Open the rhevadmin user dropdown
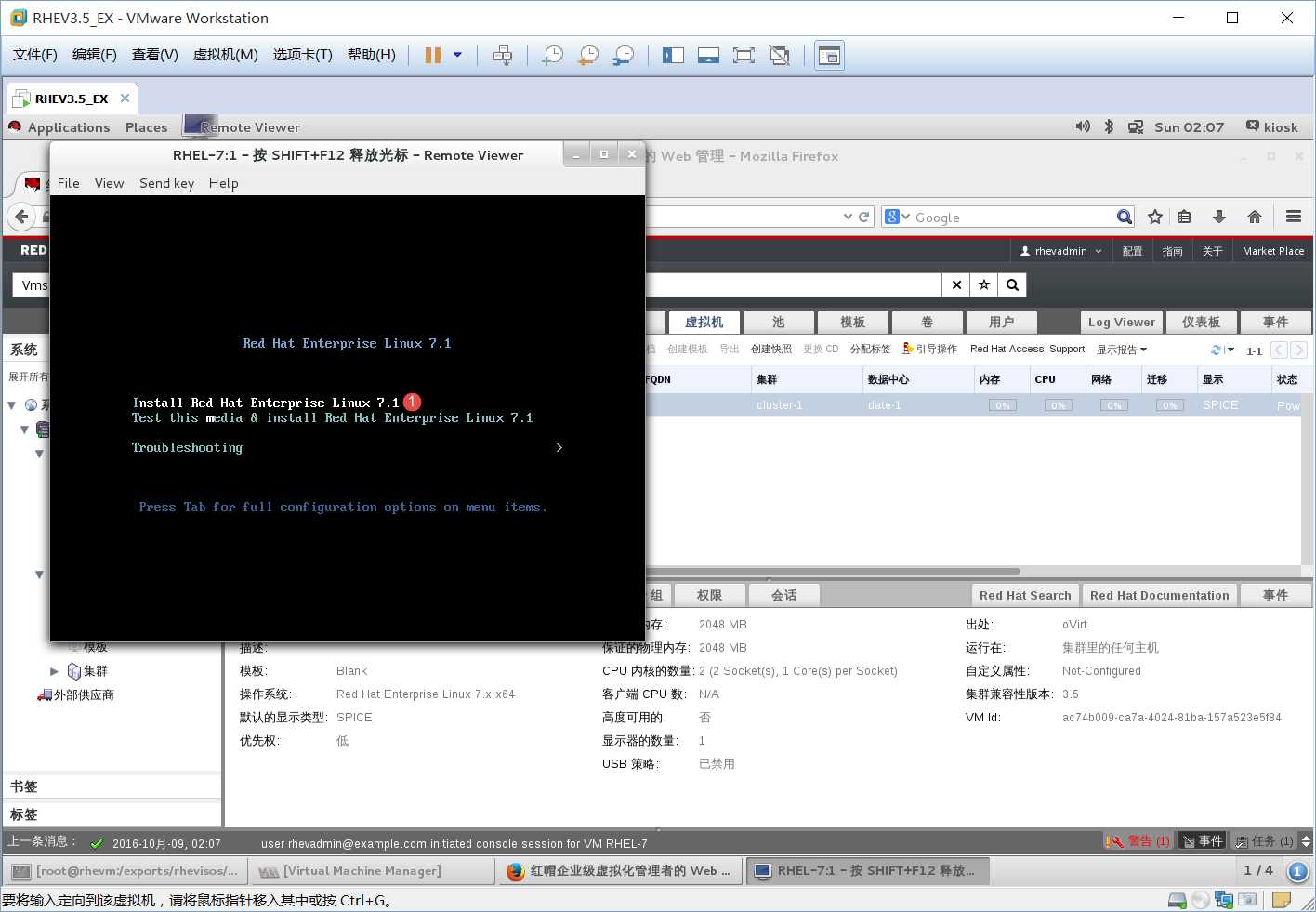1316x912 pixels. [x=1061, y=251]
